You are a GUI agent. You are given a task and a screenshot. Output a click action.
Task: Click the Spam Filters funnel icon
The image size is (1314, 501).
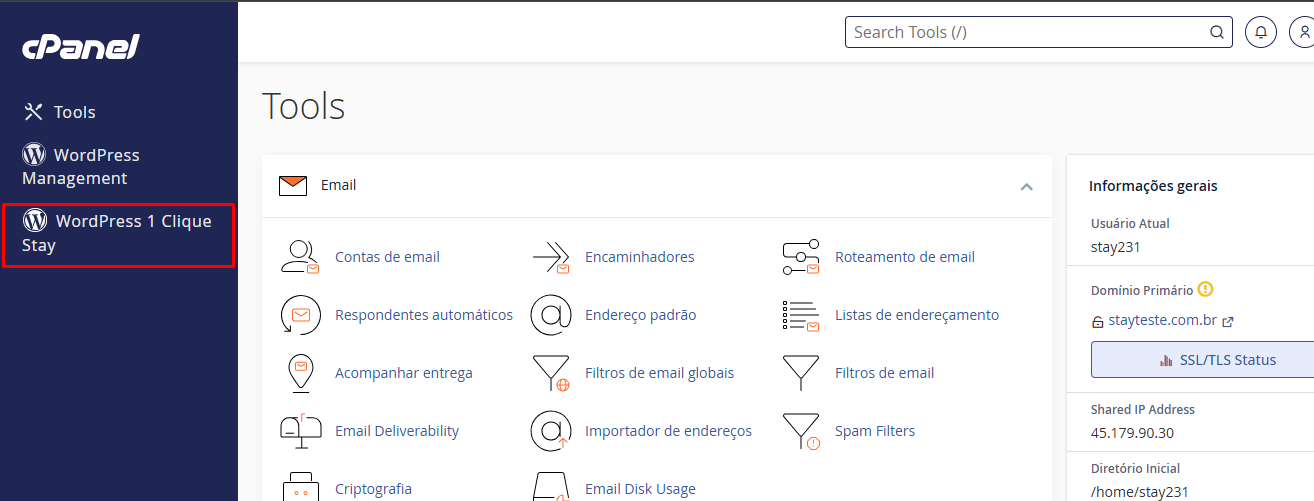coord(800,431)
